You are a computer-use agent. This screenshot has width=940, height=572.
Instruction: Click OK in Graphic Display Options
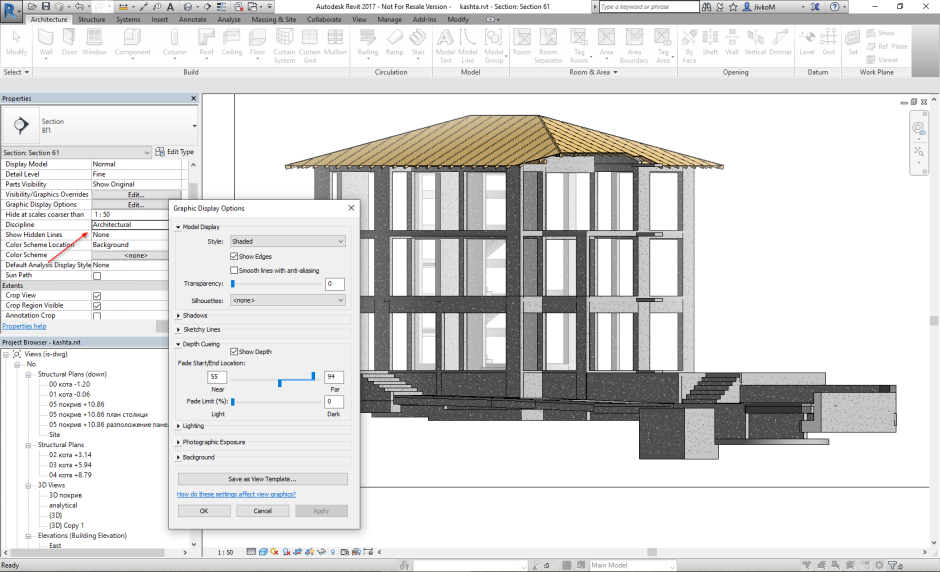click(204, 511)
